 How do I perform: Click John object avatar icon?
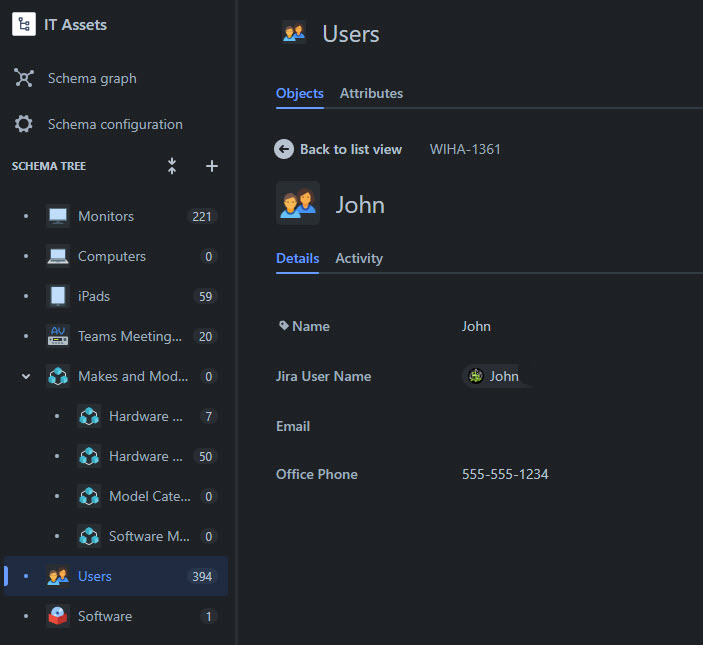coord(298,203)
